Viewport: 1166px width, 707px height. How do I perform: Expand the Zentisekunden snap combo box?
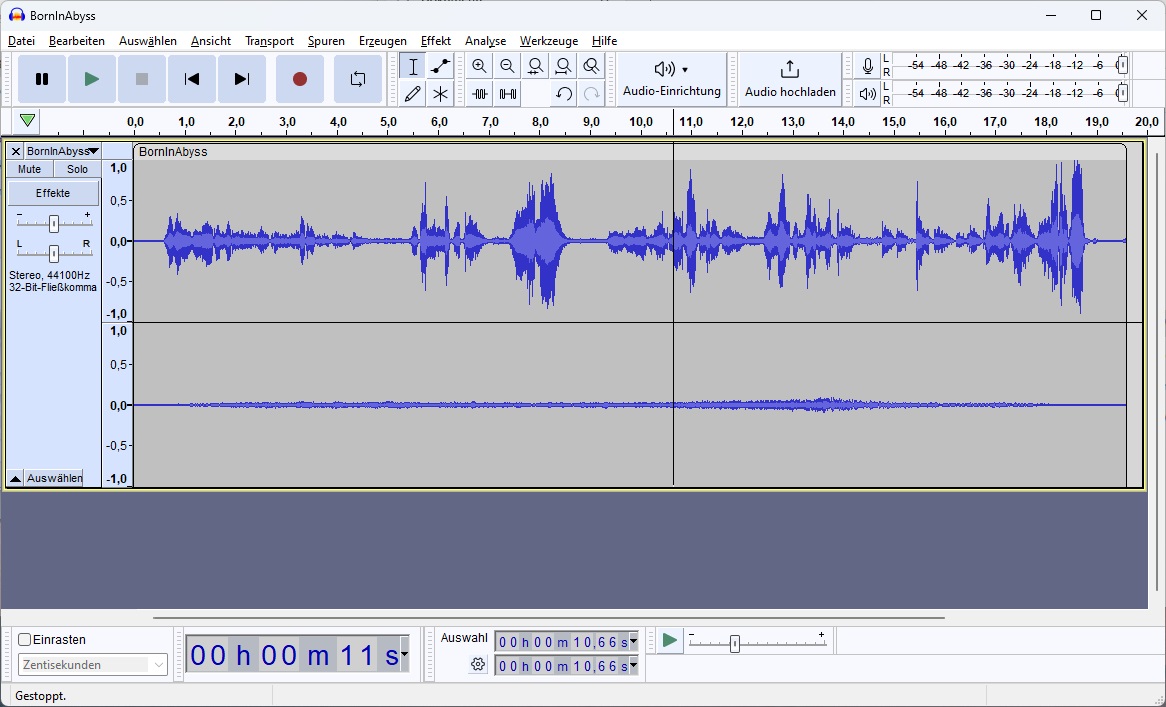click(x=93, y=665)
